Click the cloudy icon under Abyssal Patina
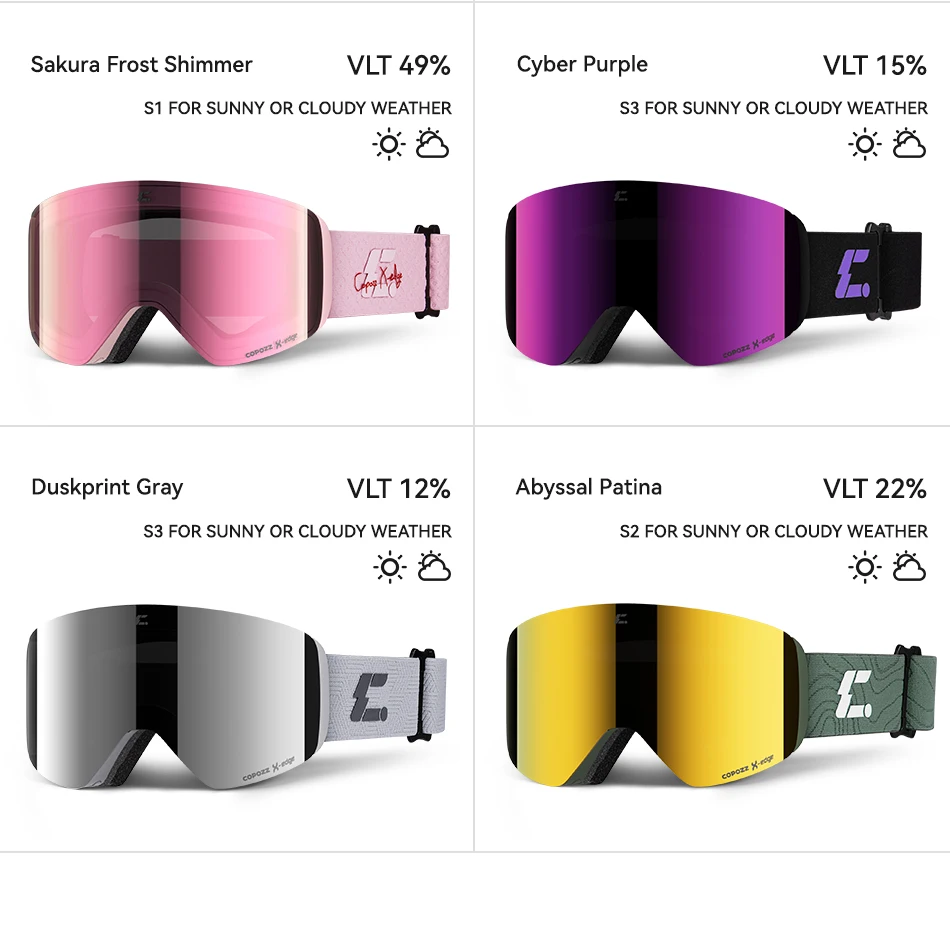 pyautogui.click(x=909, y=567)
